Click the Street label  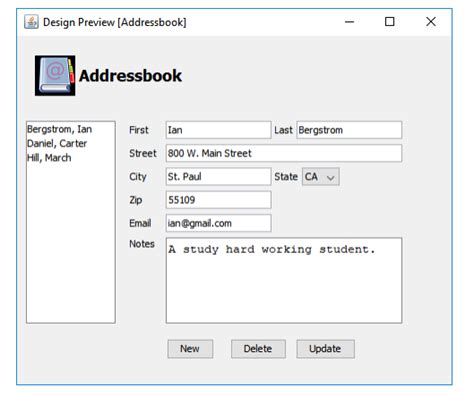143,153
